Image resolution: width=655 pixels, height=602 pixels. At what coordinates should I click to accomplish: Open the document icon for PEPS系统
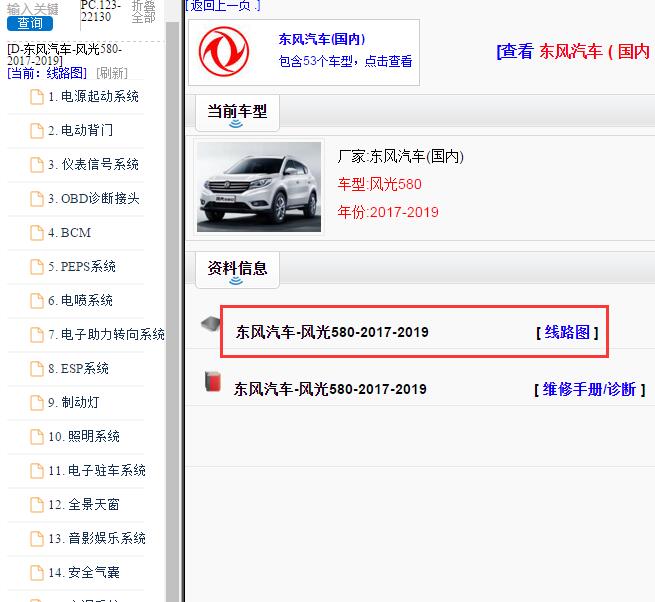[37, 267]
